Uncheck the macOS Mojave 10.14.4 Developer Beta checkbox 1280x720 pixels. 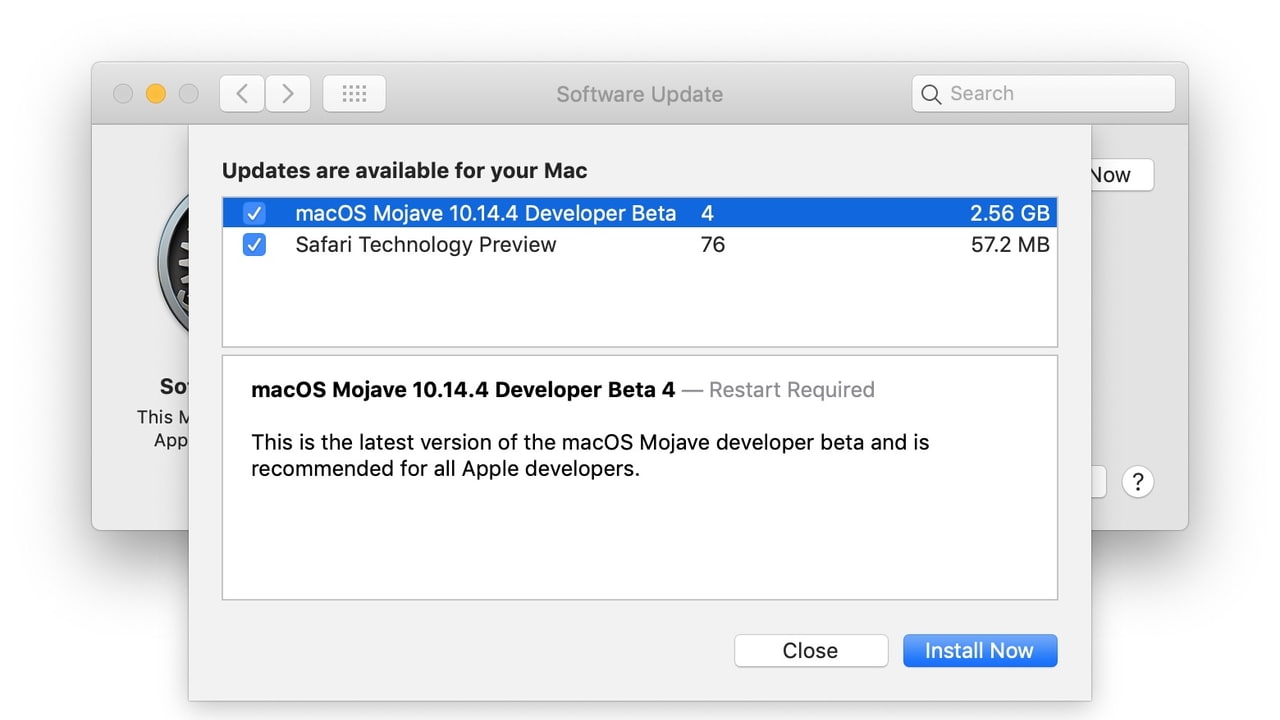[254, 213]
